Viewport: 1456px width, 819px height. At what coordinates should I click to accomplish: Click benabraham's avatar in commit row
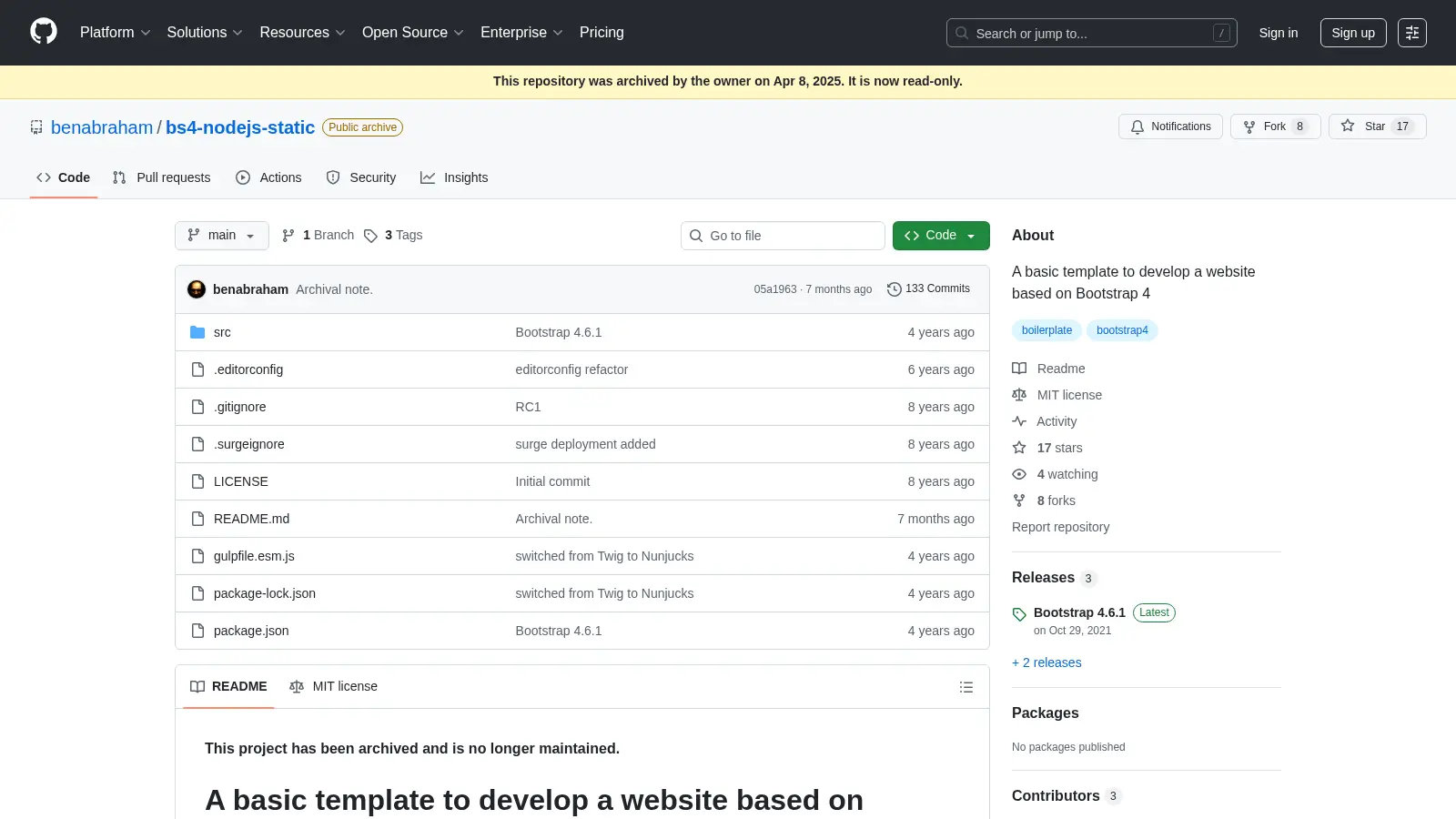(x=197, y=289)
